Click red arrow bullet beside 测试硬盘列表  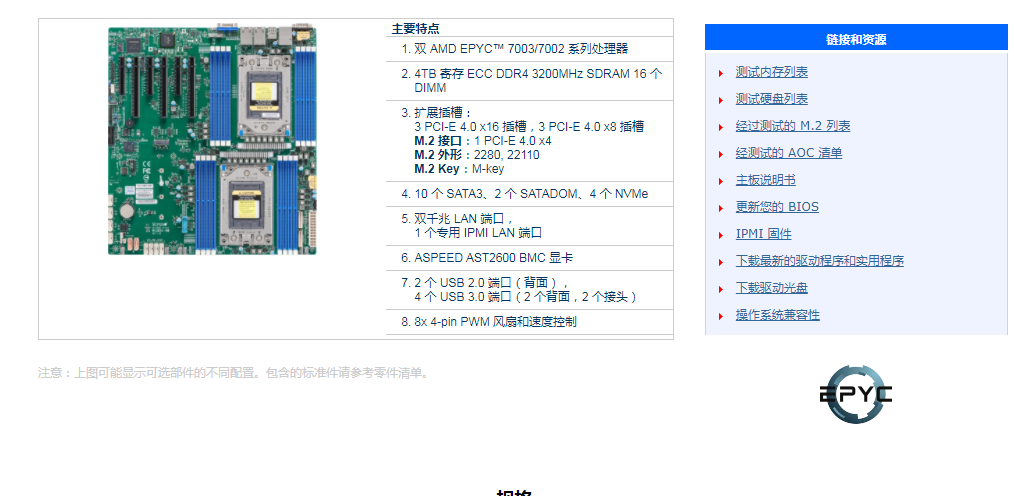(721, 100)
